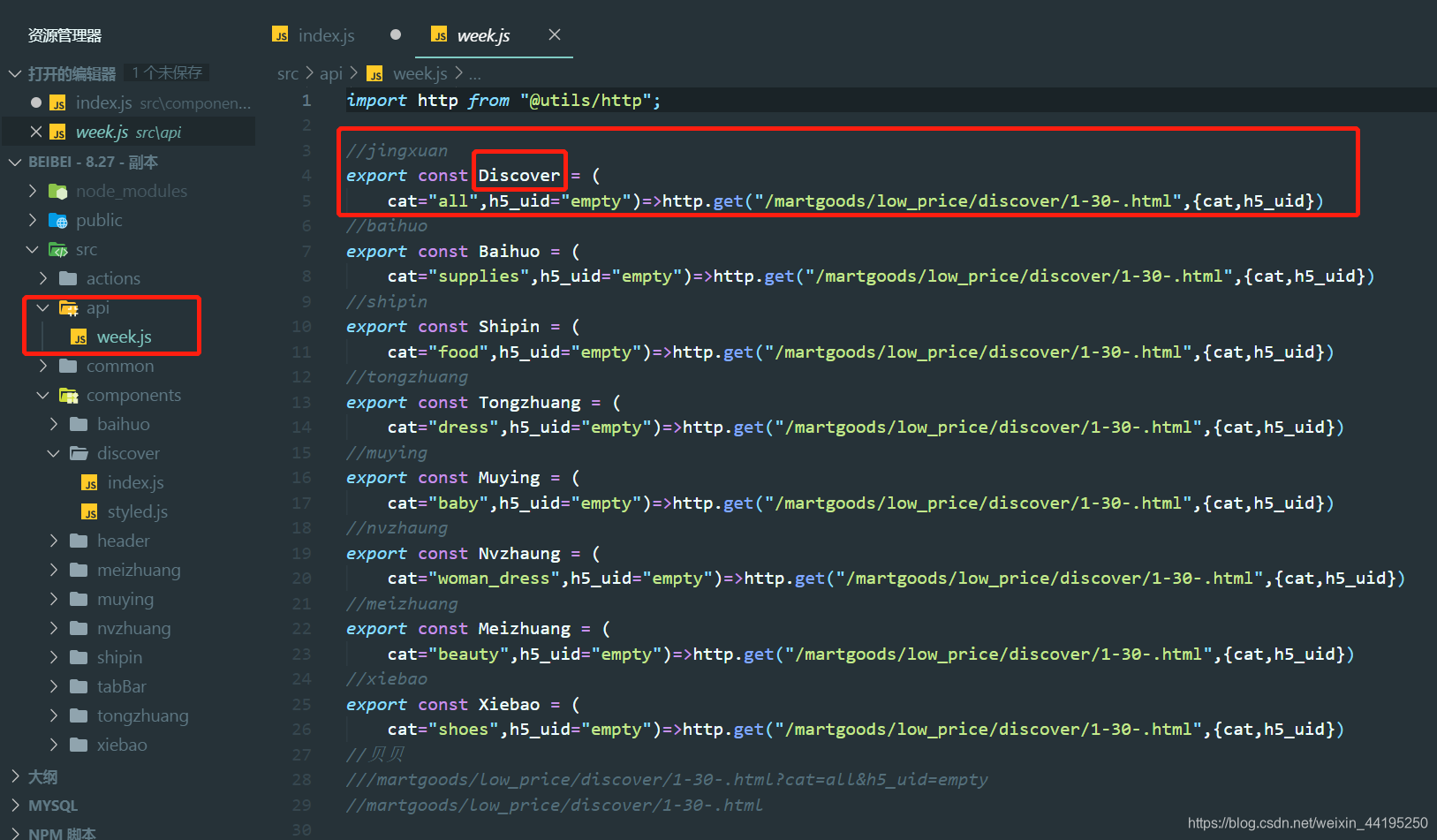The width and height of the screenshot is (1437, 840).
Task: Click the meizhuang folder icon
Action: tap(79, 570)
